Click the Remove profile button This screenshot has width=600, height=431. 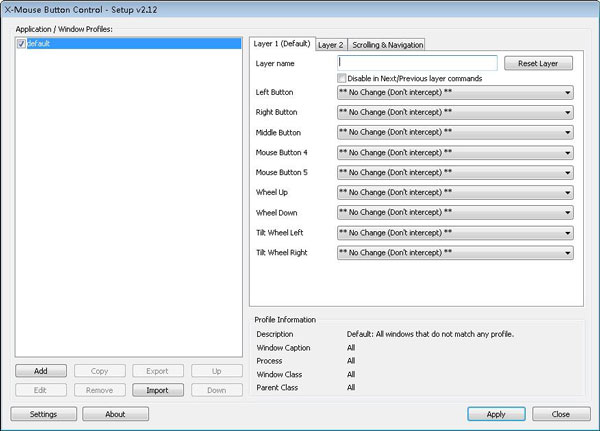tap(99, 390)
